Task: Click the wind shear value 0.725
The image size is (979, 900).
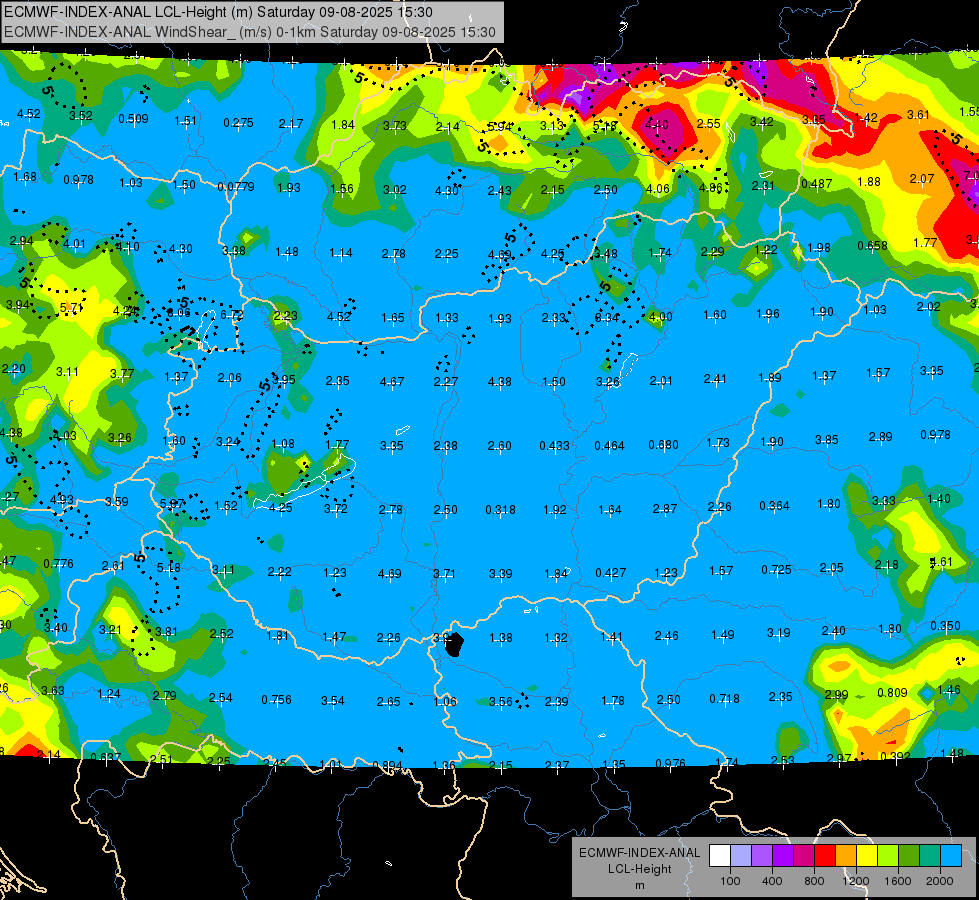Action: tap(776, 570)
